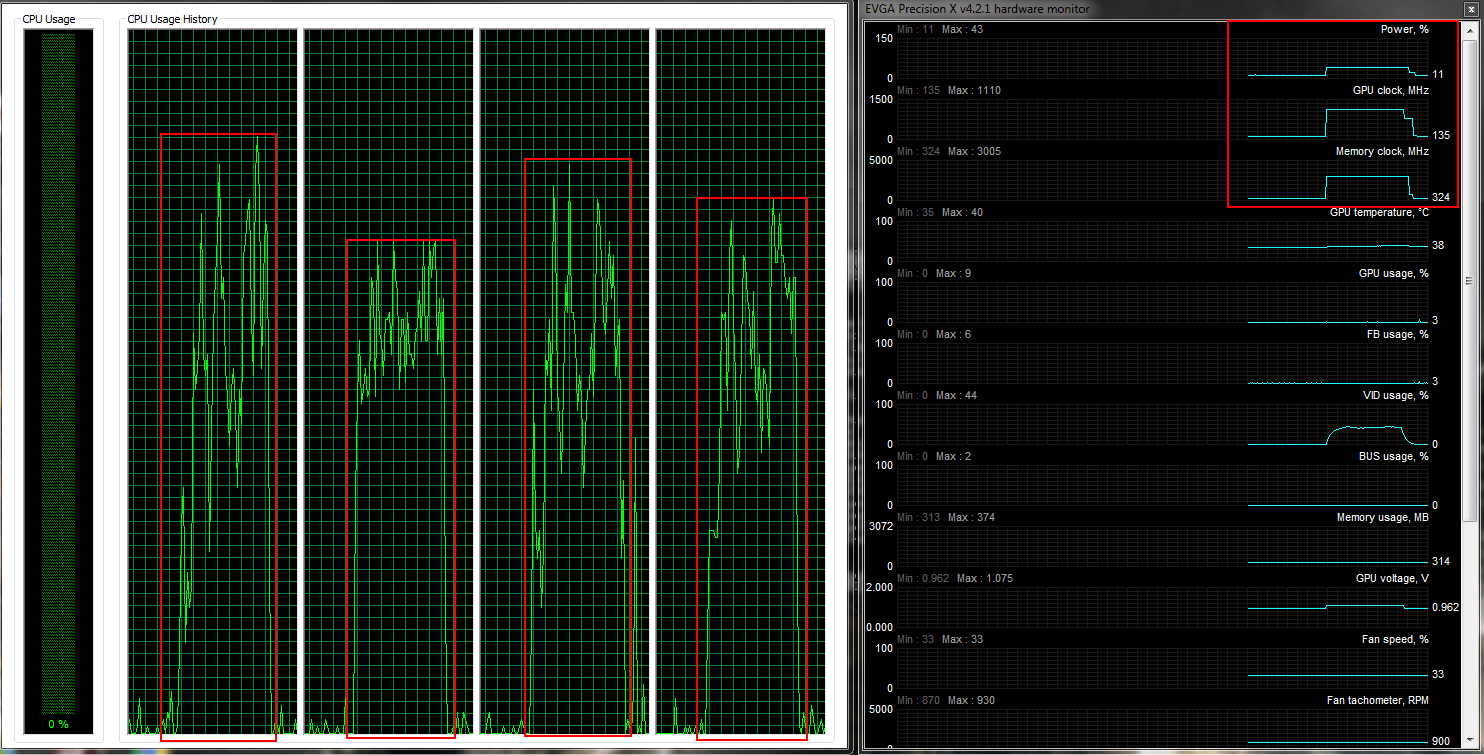Click the CPU Usage percentage meter
1484x755 pixels.
[58, 380]
